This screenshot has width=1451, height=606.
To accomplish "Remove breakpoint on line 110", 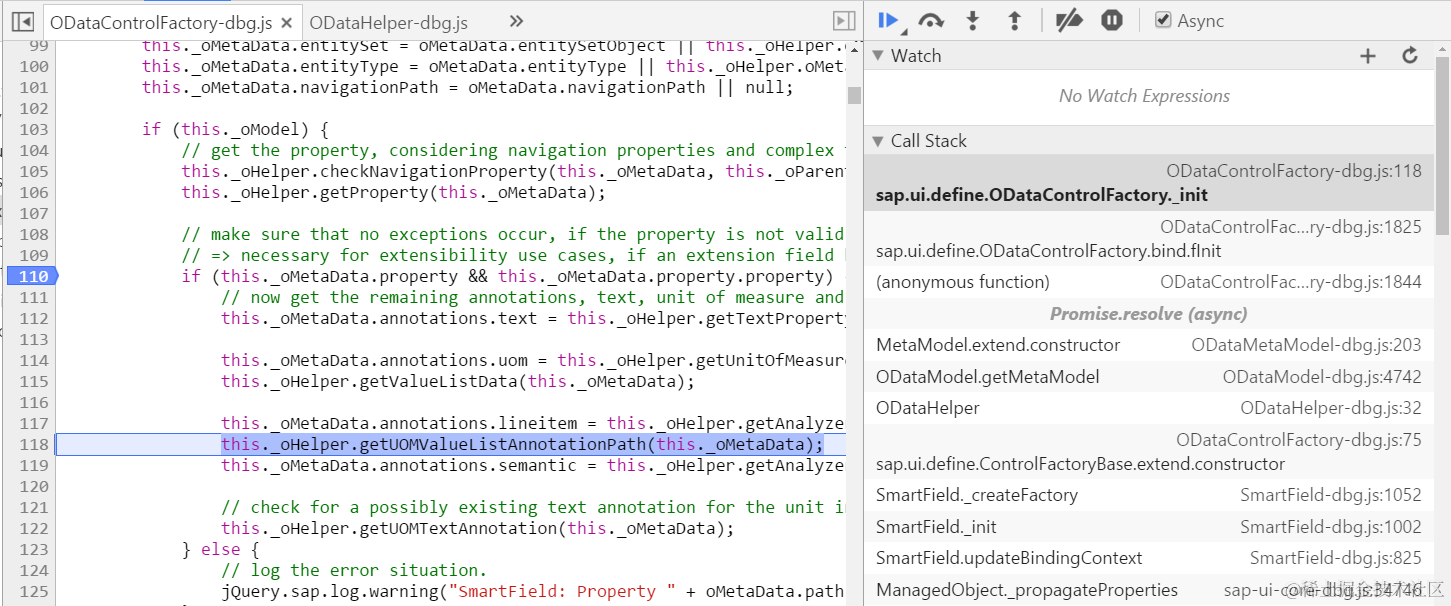I will click(31, 276).
